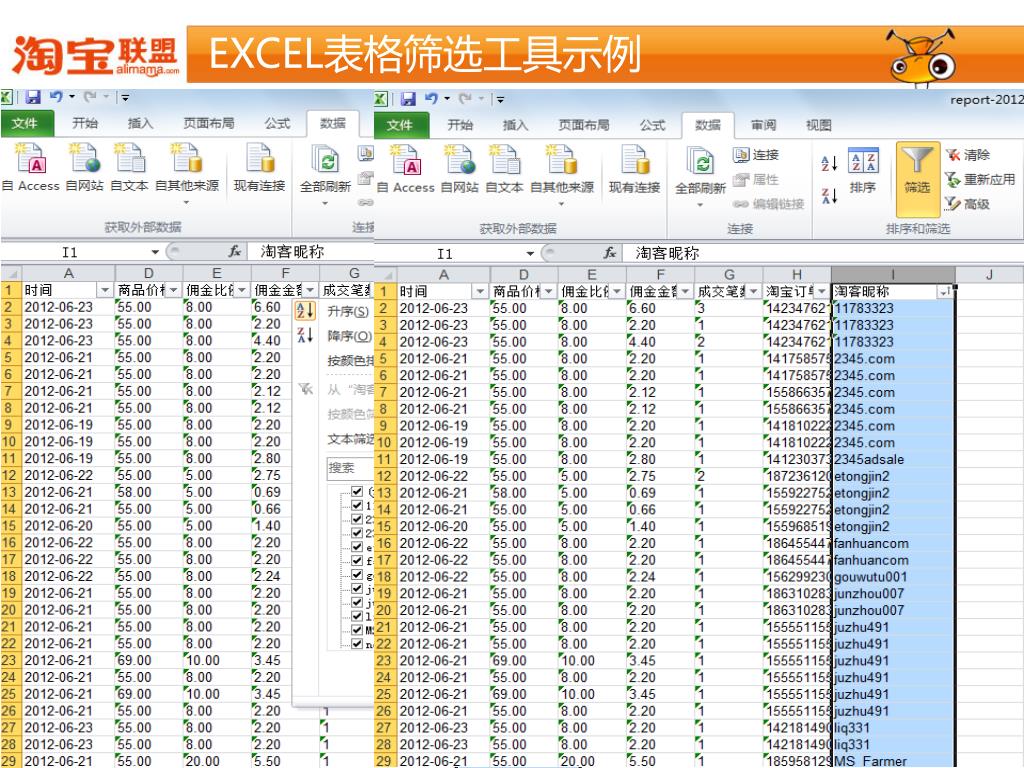The width and height of the screenshot is (1024, 768).
Task: Open 淘客昵称 sorted filter dropdown
Action: (x=944, y=291)
